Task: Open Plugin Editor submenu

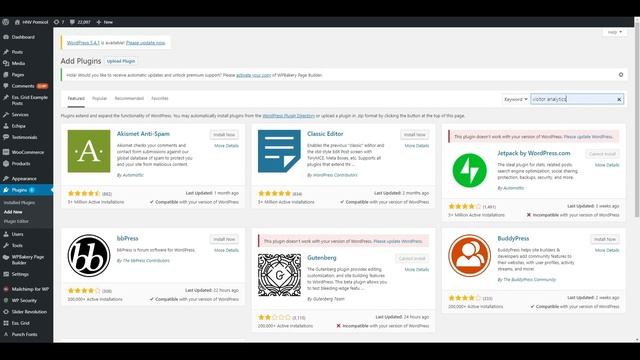Action: click(x=16, y=221)
